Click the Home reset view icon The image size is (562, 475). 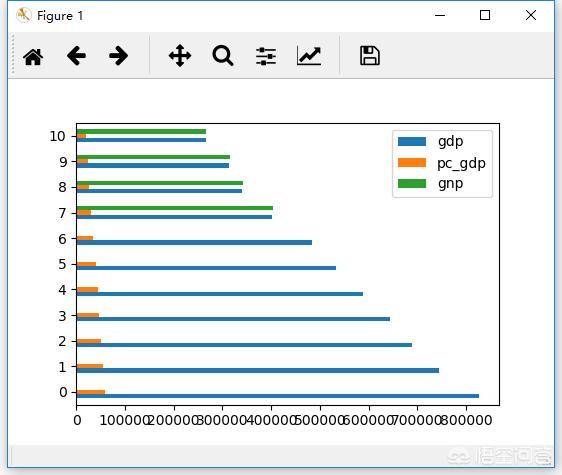(x=33, y=56)
